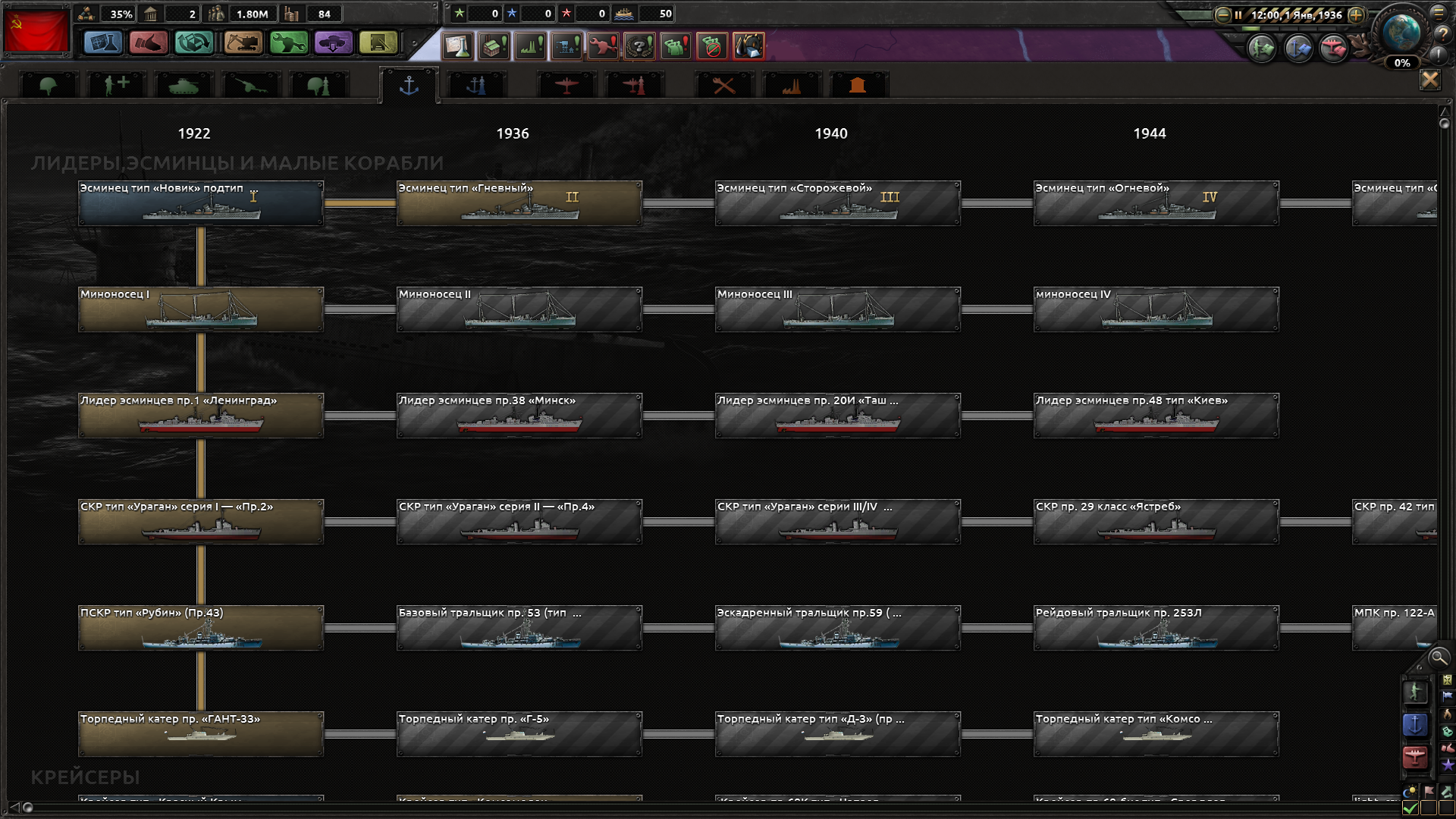Decrease game speed with minus button
The width and height of the screenshot is (1456, 819).
1222,15
